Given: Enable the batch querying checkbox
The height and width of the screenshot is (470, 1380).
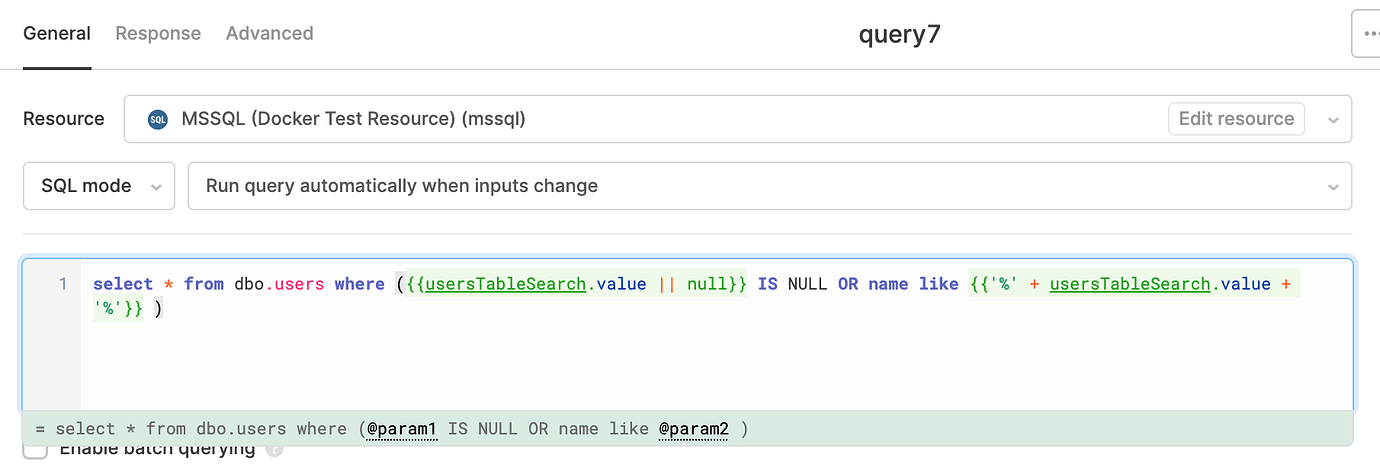Looking at the screenshot, I should pos(35,450).
